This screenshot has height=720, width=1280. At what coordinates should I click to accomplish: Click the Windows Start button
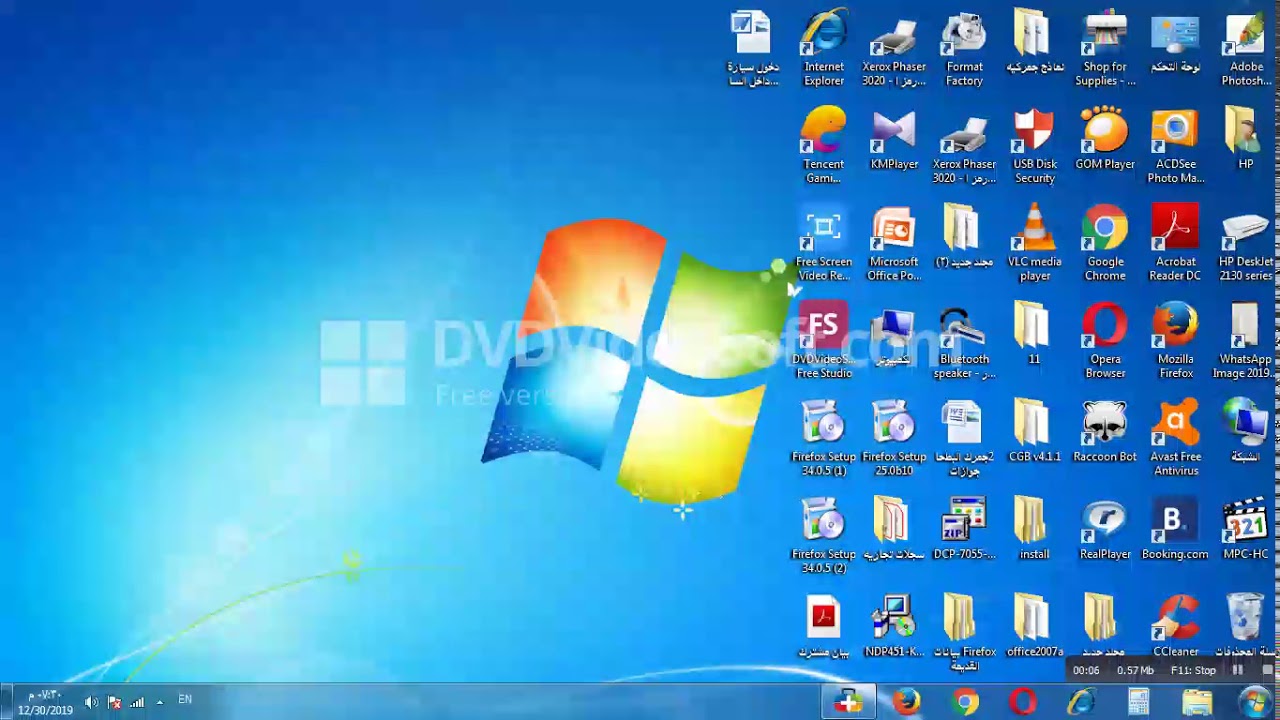tap(1255, 702)
